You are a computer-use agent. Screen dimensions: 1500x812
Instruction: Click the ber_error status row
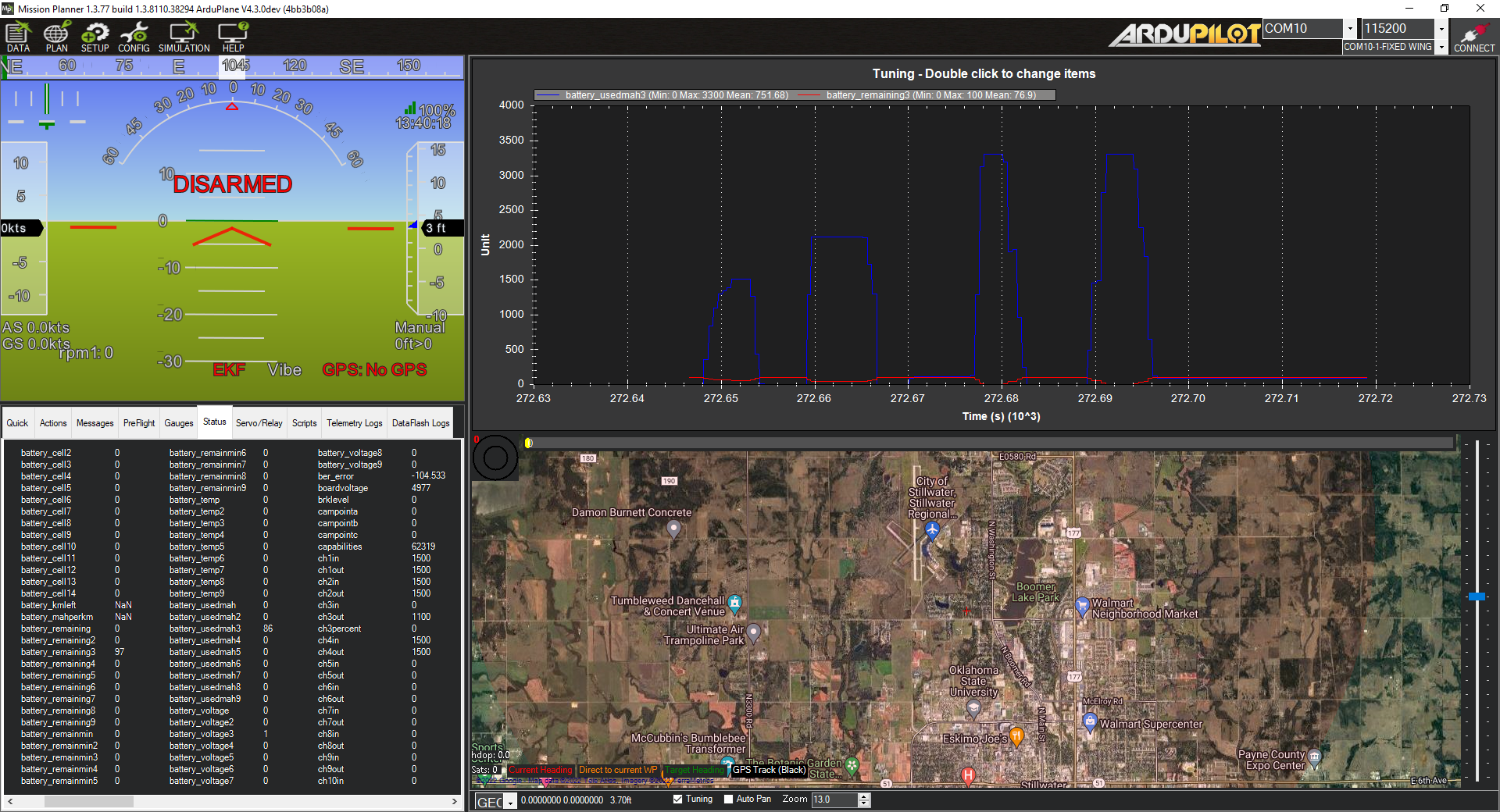(x=381, y=476)
